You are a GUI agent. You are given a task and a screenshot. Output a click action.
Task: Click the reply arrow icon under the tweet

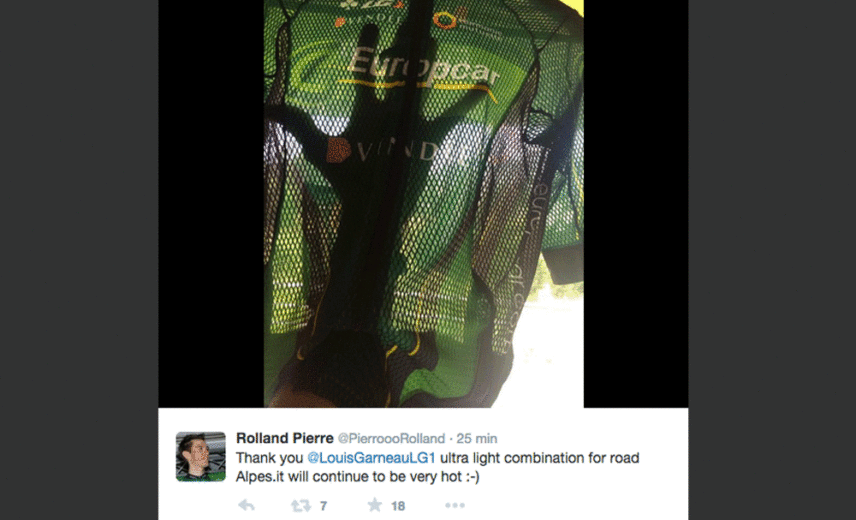246,505
